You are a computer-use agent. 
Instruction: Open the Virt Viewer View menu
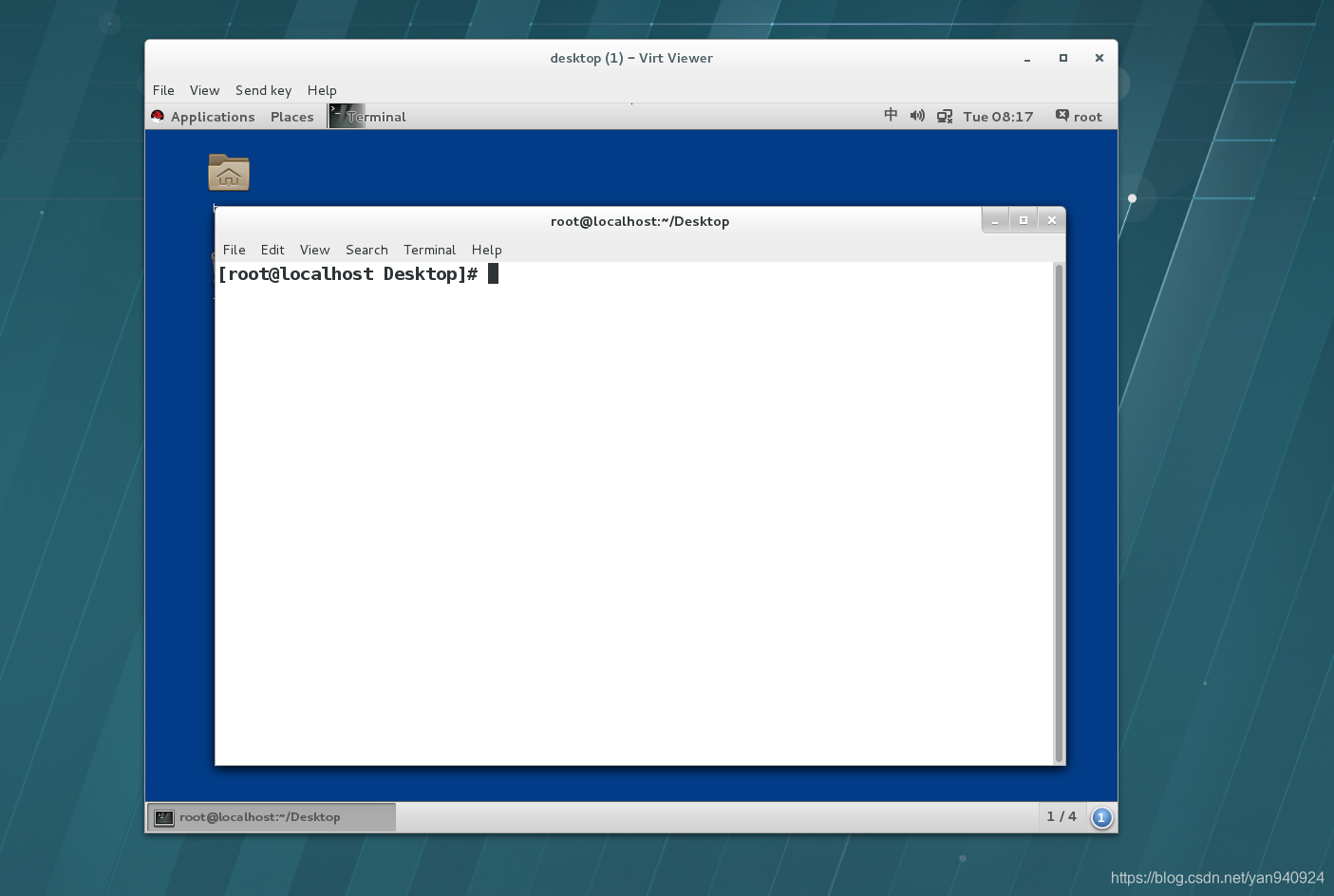(204, 90)
